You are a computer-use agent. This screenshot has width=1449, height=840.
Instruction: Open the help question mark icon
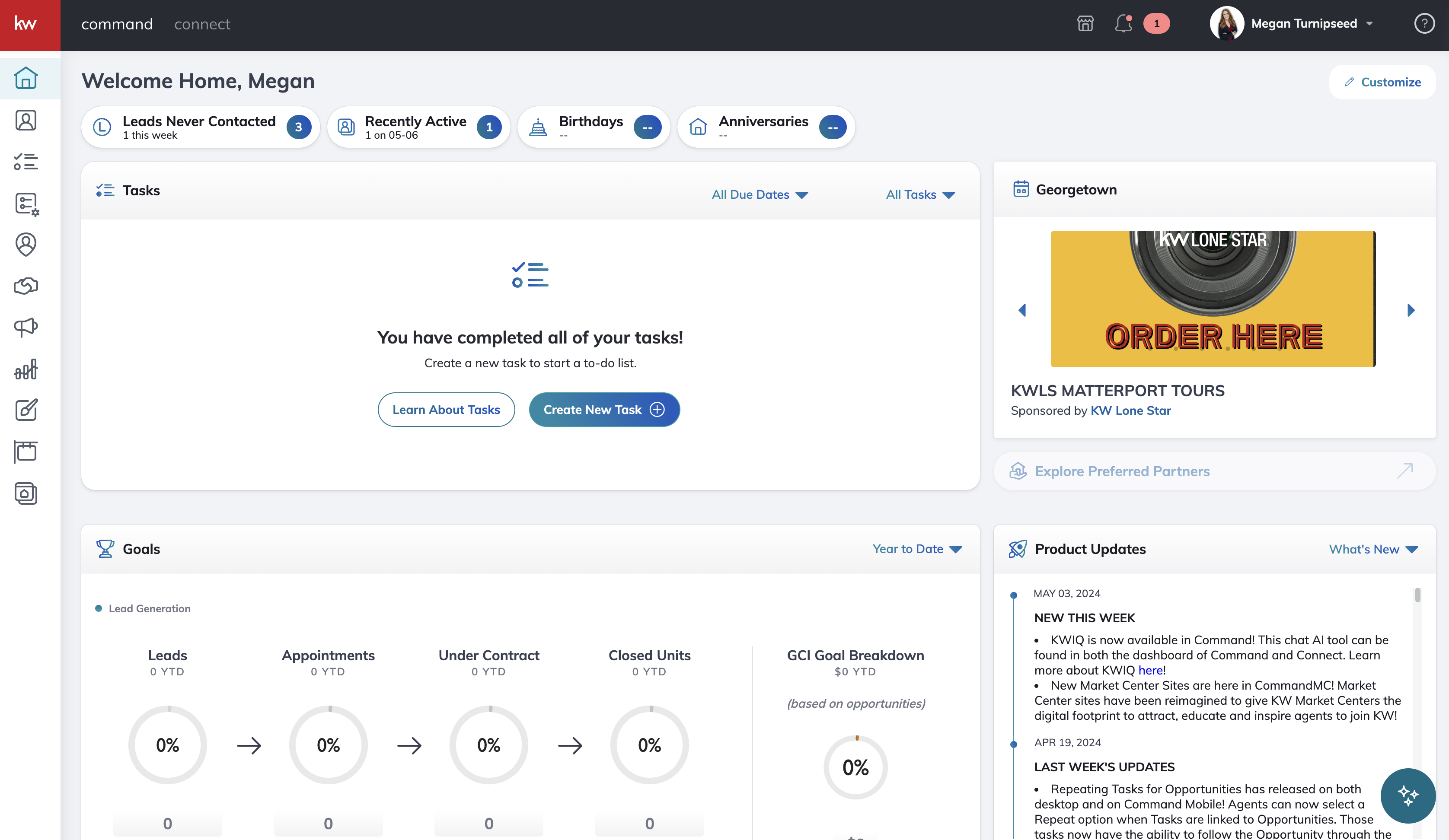(1423, 24)
